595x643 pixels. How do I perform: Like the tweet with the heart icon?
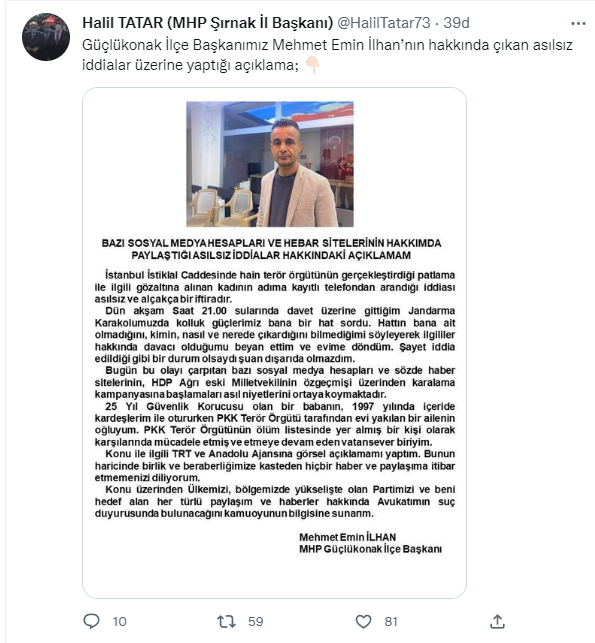(x=363, y=622)
